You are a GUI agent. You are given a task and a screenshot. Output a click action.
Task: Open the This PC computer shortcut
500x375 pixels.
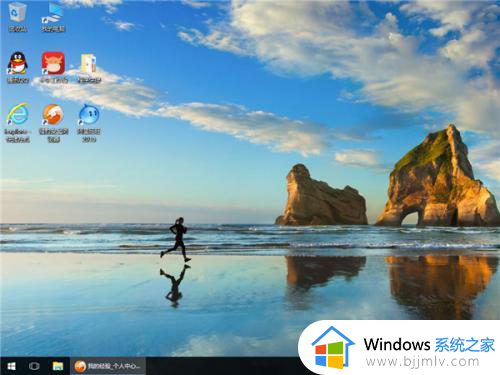53,17
